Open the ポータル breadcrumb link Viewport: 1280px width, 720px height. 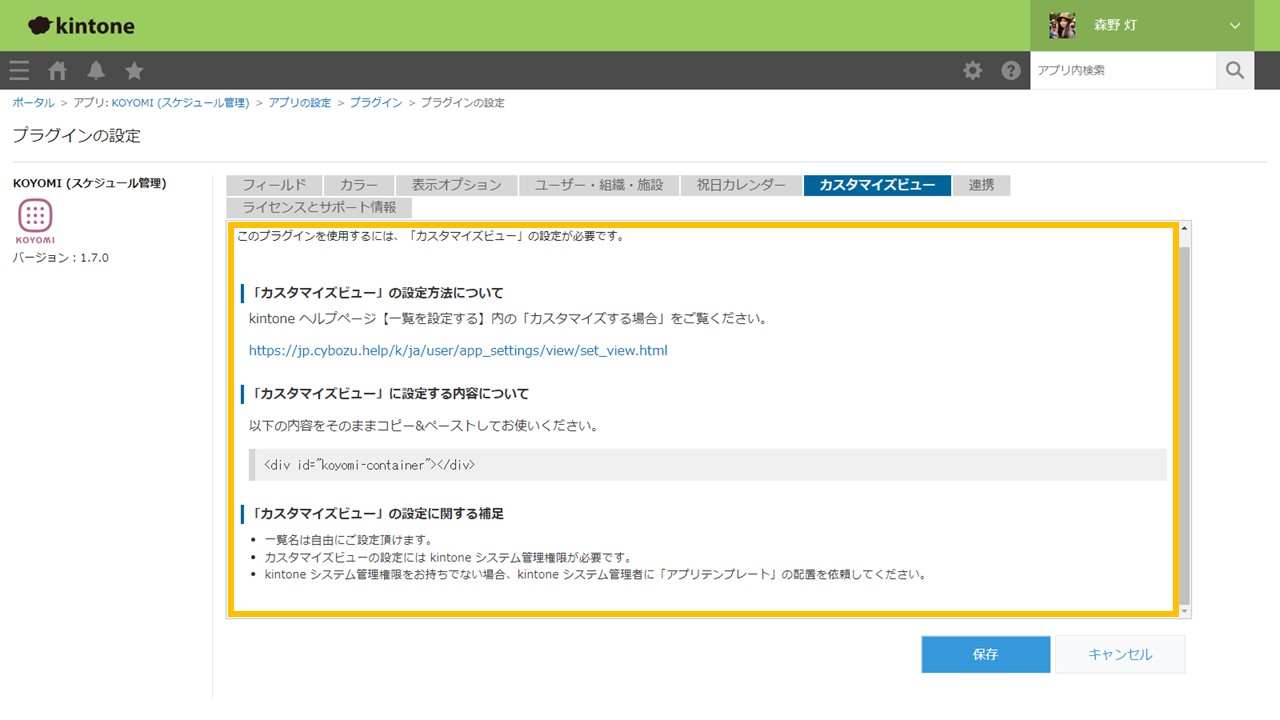(x=33, y=103)
